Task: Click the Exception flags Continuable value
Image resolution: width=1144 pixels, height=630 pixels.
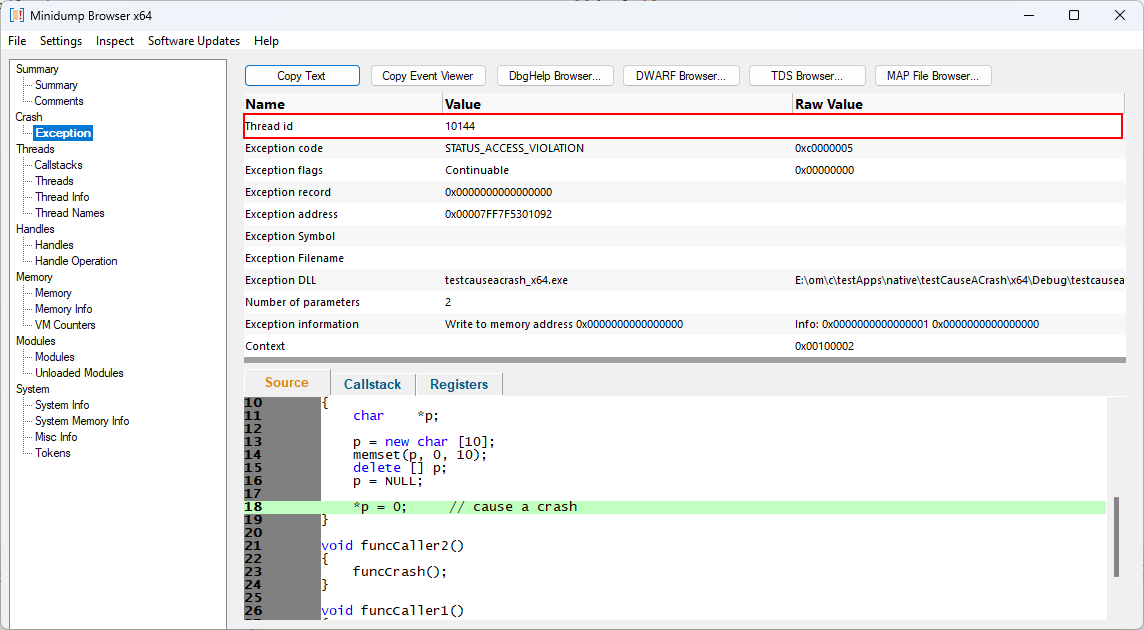Action: coord(477,170)
